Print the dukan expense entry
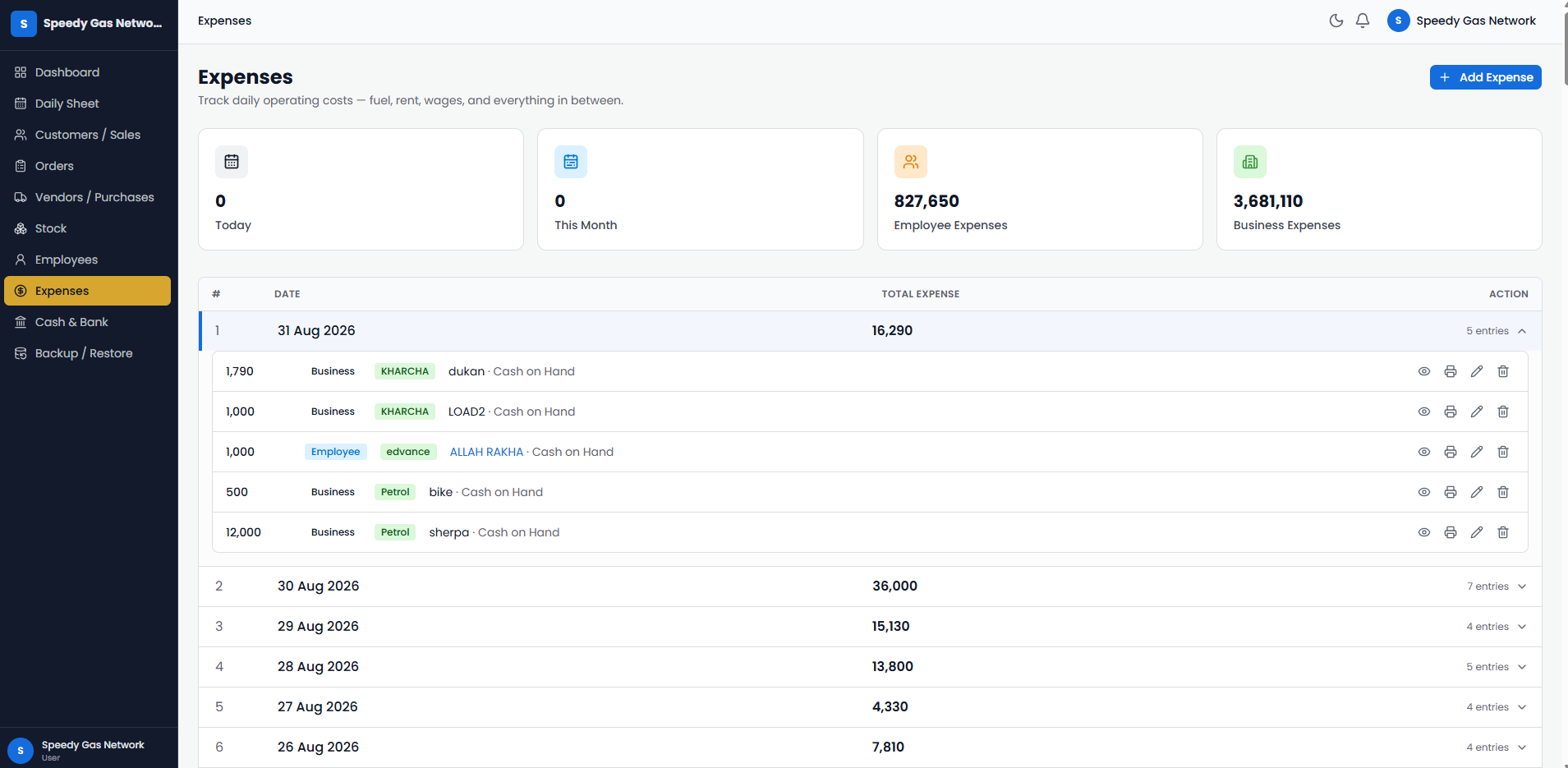The image size is (1568, 768). 1451,371
